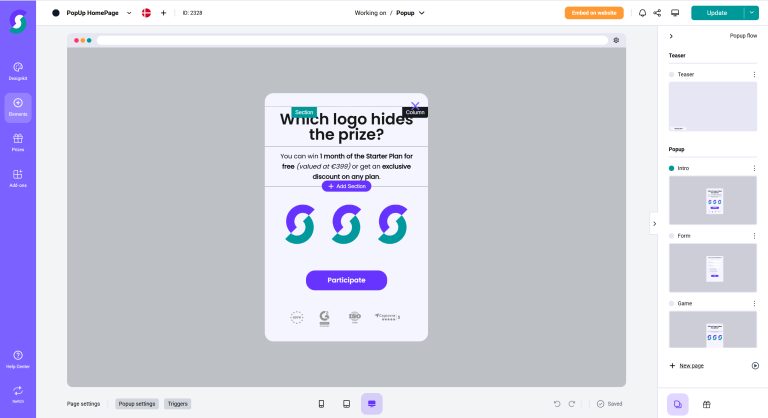The height and width of the screenshot is (418, 768).
Task: Switch to tablet device preview
Action: pyautogui.click(x=346, y=404)
